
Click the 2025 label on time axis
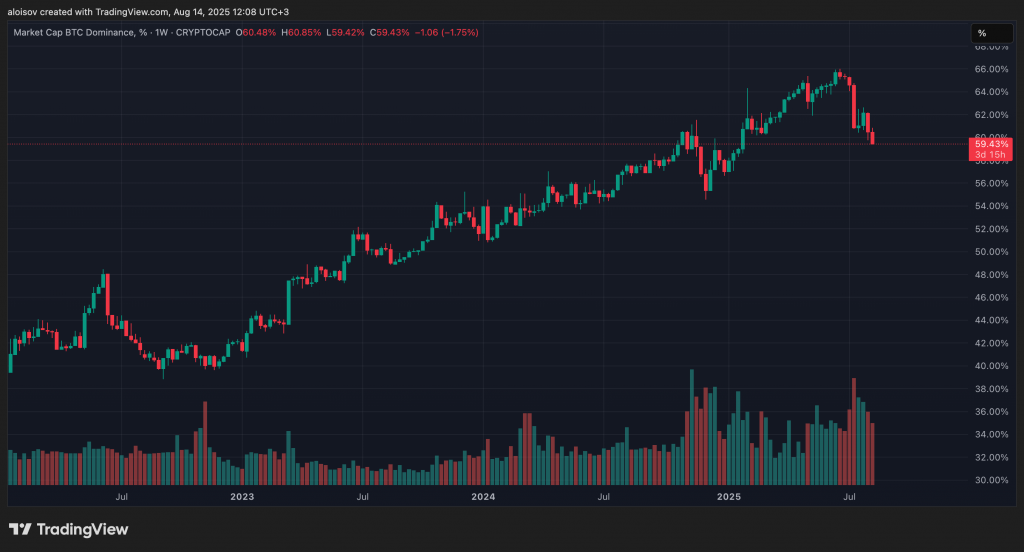click(x=729, y=496)
